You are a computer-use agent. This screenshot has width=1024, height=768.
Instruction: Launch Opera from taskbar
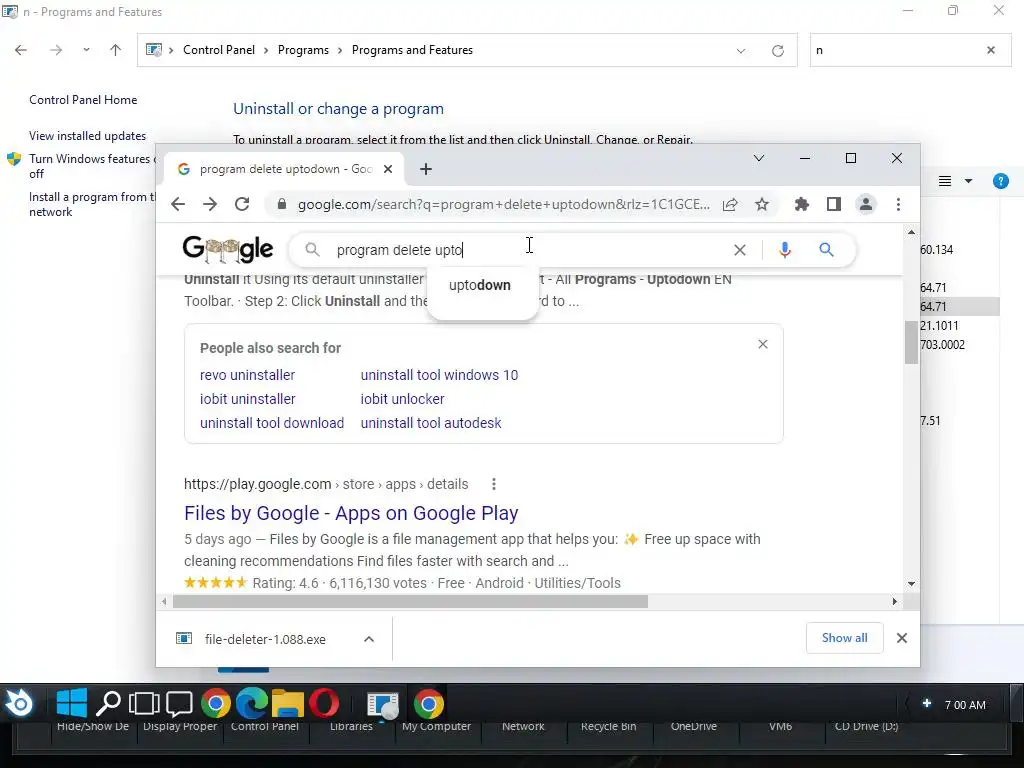tap(324, 703)
